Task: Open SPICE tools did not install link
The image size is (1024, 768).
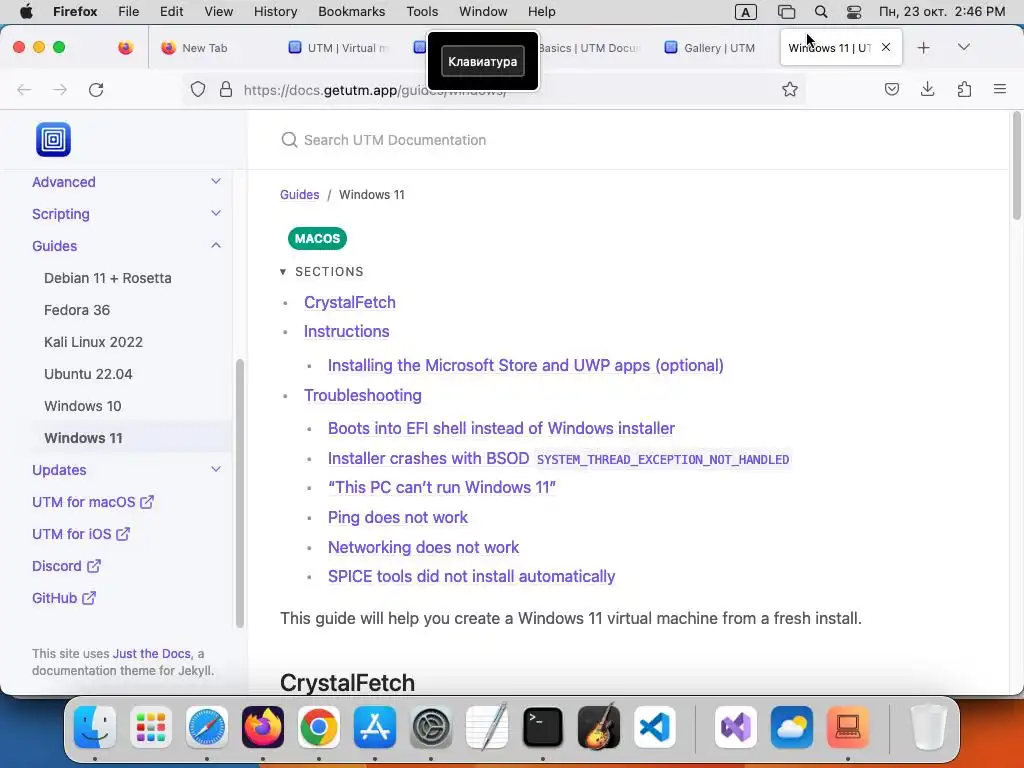Action: click(x=472, y=577)
